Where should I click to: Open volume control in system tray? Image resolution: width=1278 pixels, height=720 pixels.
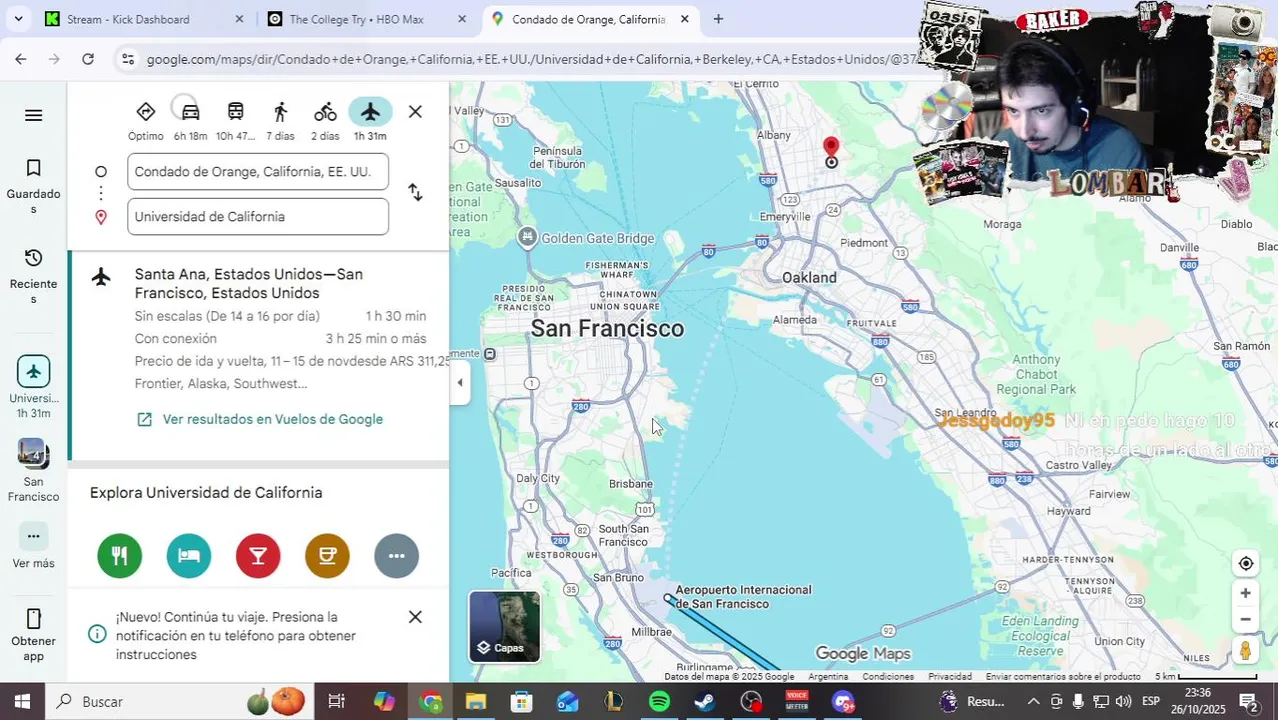click(1123, 702)
